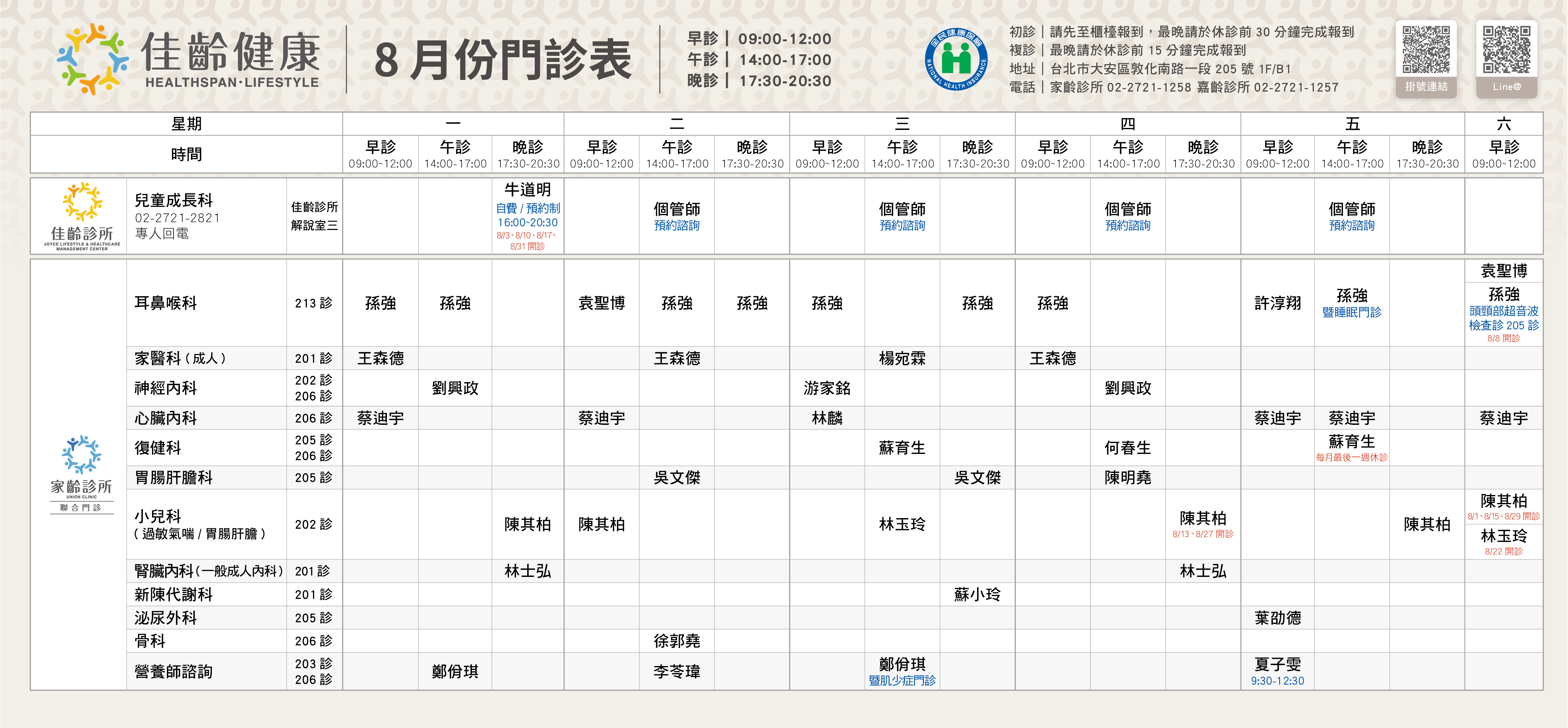Click the 8/13、8/27 開診 note
This screenshot has width=1568, height=728.
point(1203,534)
